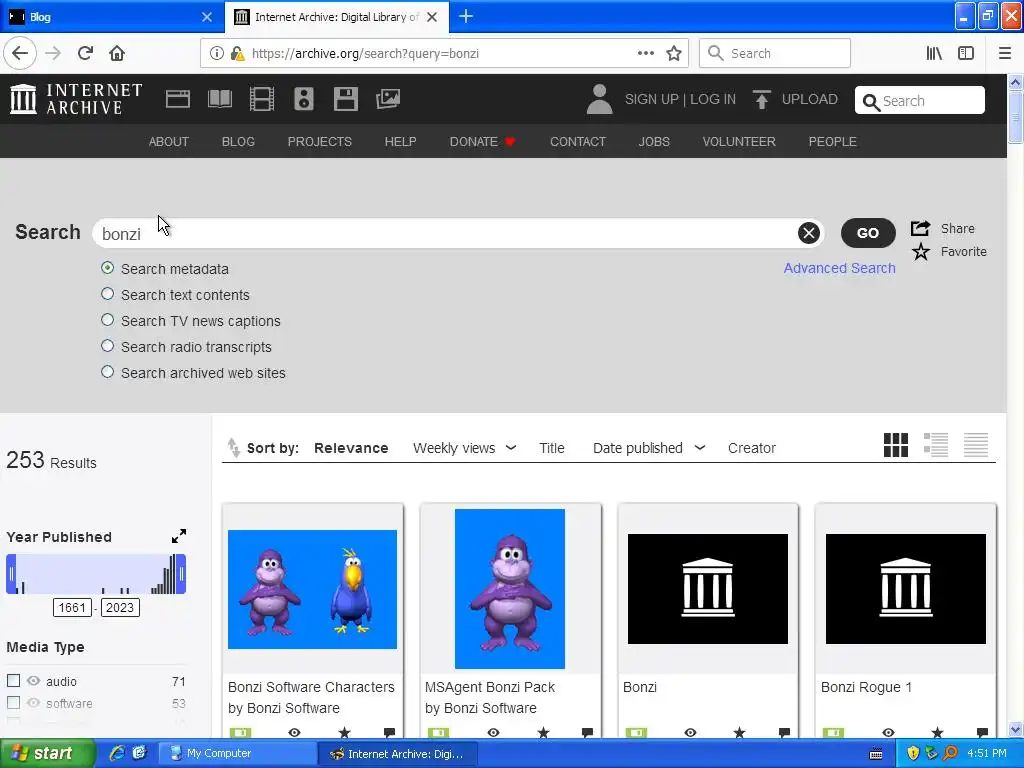The image size is (1024, 768).
Task: Open Firefox library icon
Action: coord(934,53)
